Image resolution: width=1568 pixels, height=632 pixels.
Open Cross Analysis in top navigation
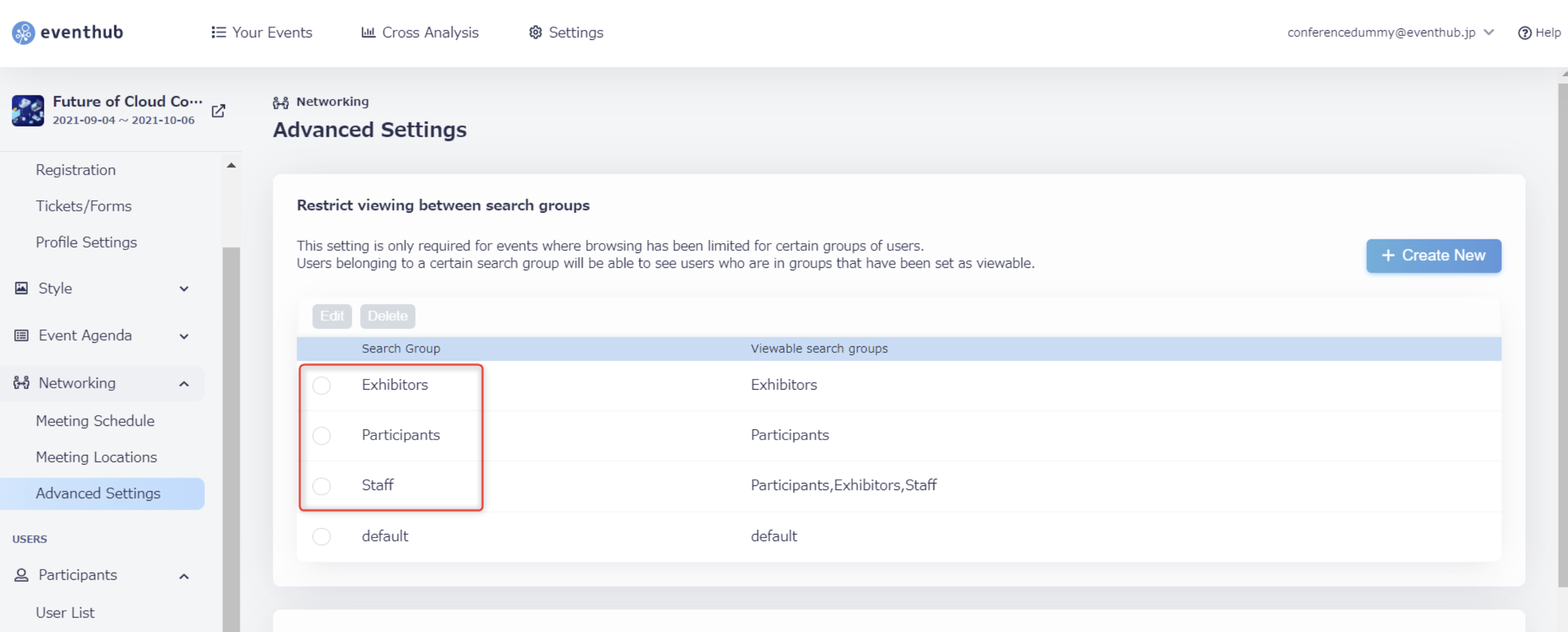click(420, 32)
